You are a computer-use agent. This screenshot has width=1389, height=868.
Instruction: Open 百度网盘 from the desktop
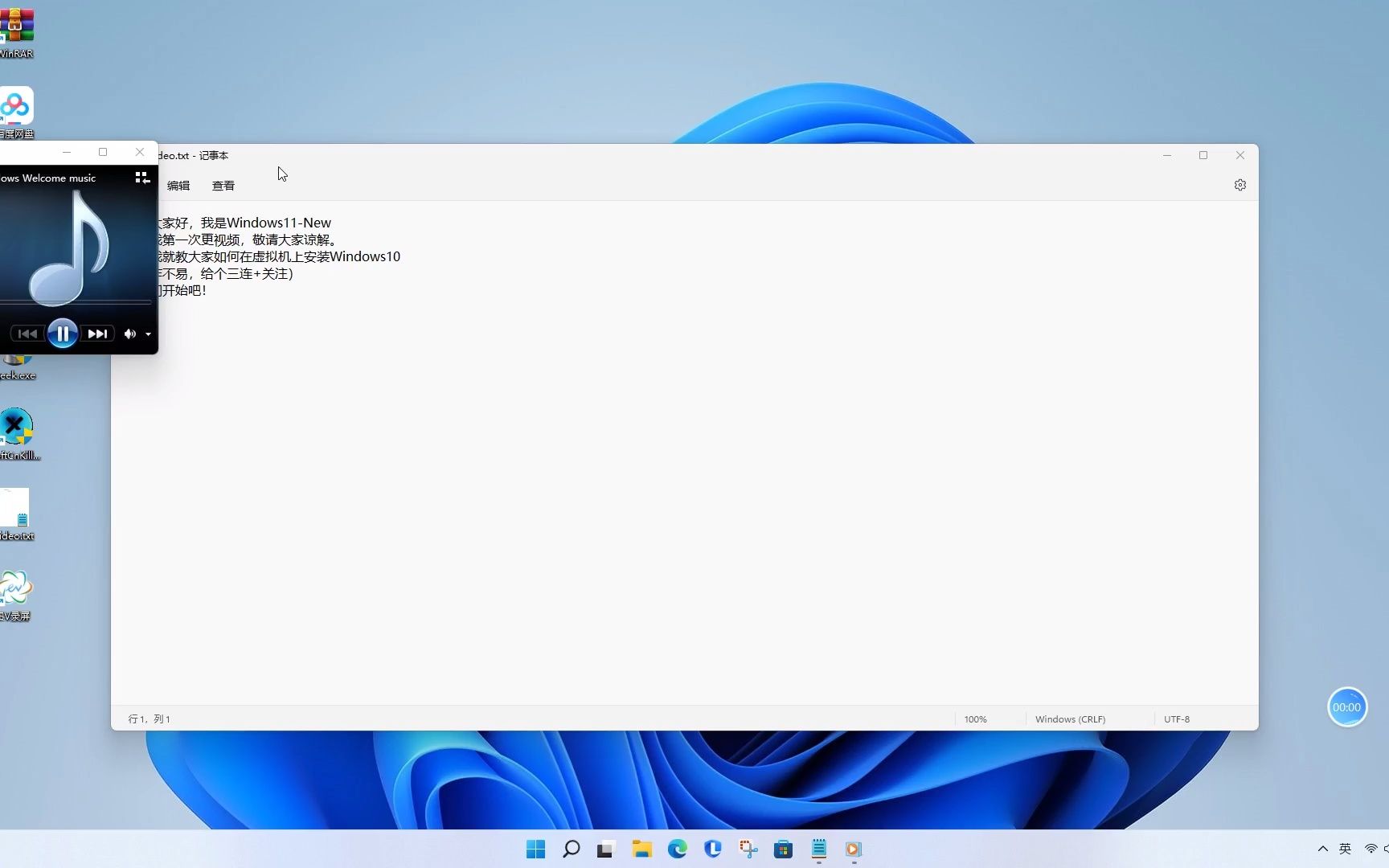click(x=17, y=104)
